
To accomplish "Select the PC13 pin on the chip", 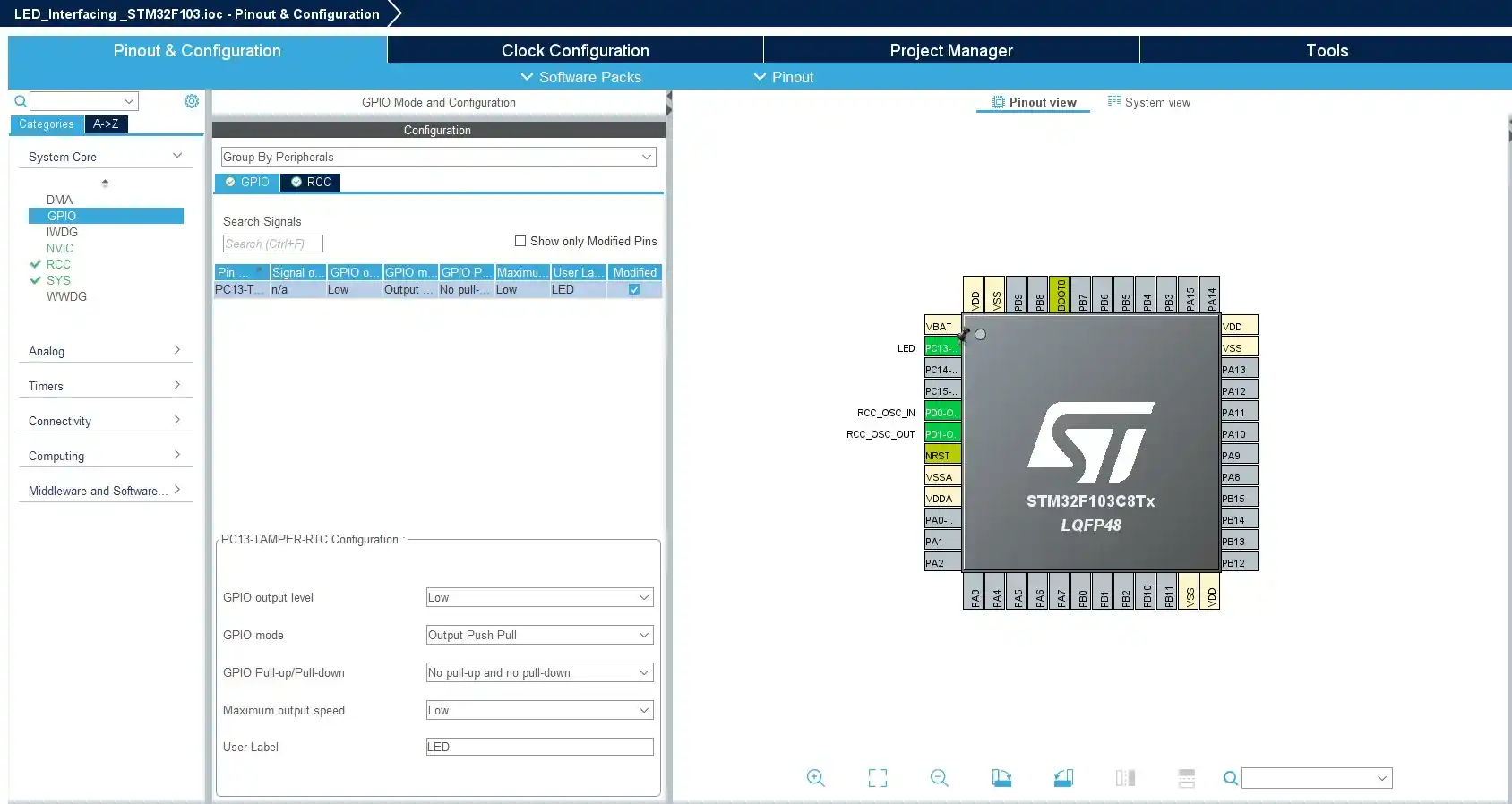I will (x=942, y=347).
